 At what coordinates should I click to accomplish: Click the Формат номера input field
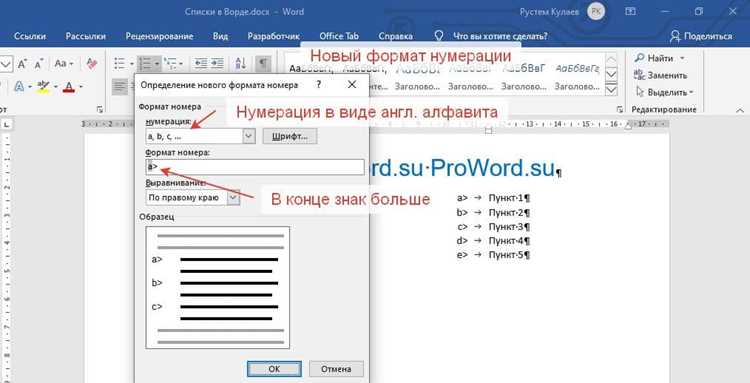254,167
